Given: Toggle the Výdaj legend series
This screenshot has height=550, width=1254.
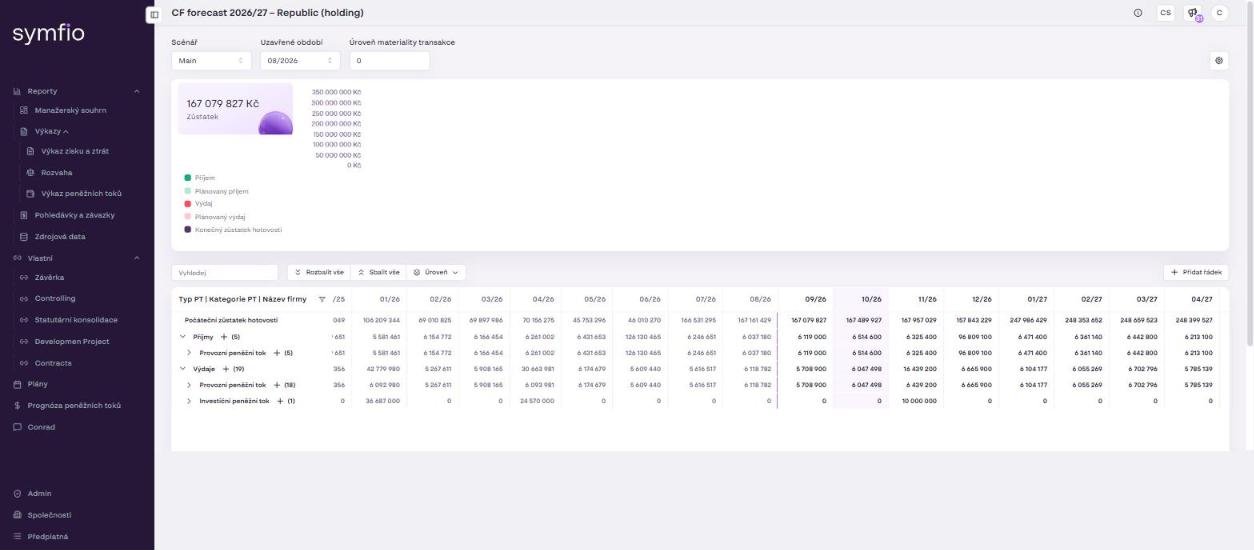Looking at the screenshot, I should click(198, 204).
